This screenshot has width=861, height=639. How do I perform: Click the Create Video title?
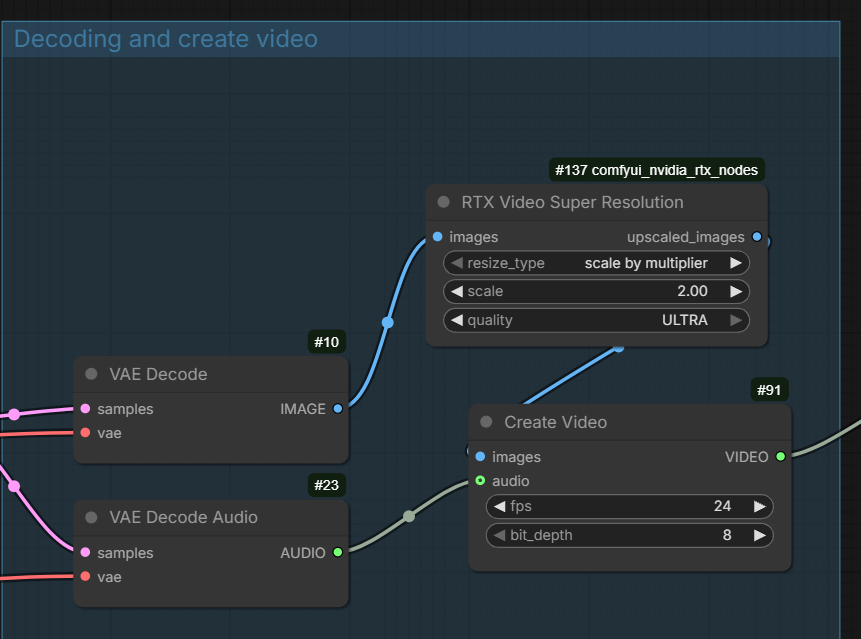(x=556, y=422)
